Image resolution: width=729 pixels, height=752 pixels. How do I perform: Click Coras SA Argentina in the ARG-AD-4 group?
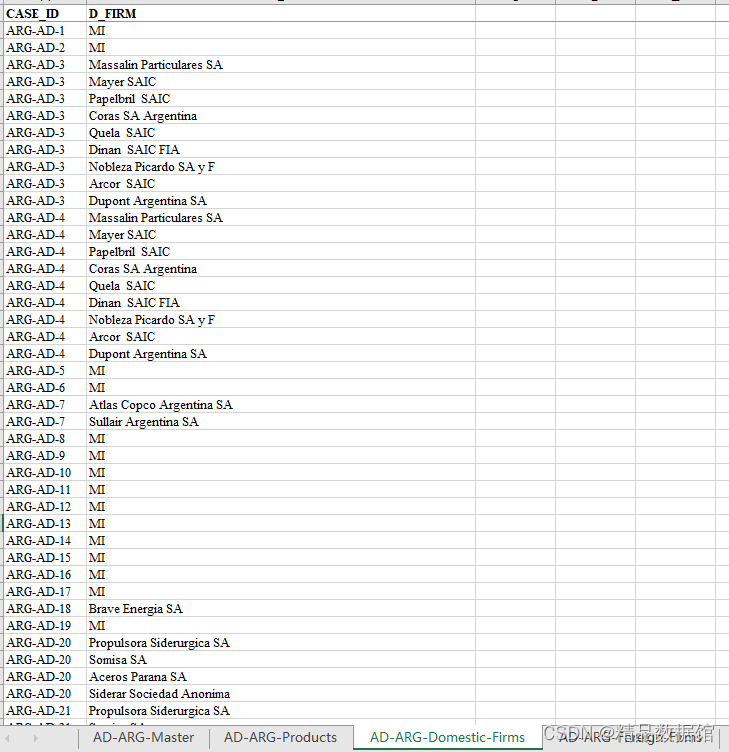(281, 269)
